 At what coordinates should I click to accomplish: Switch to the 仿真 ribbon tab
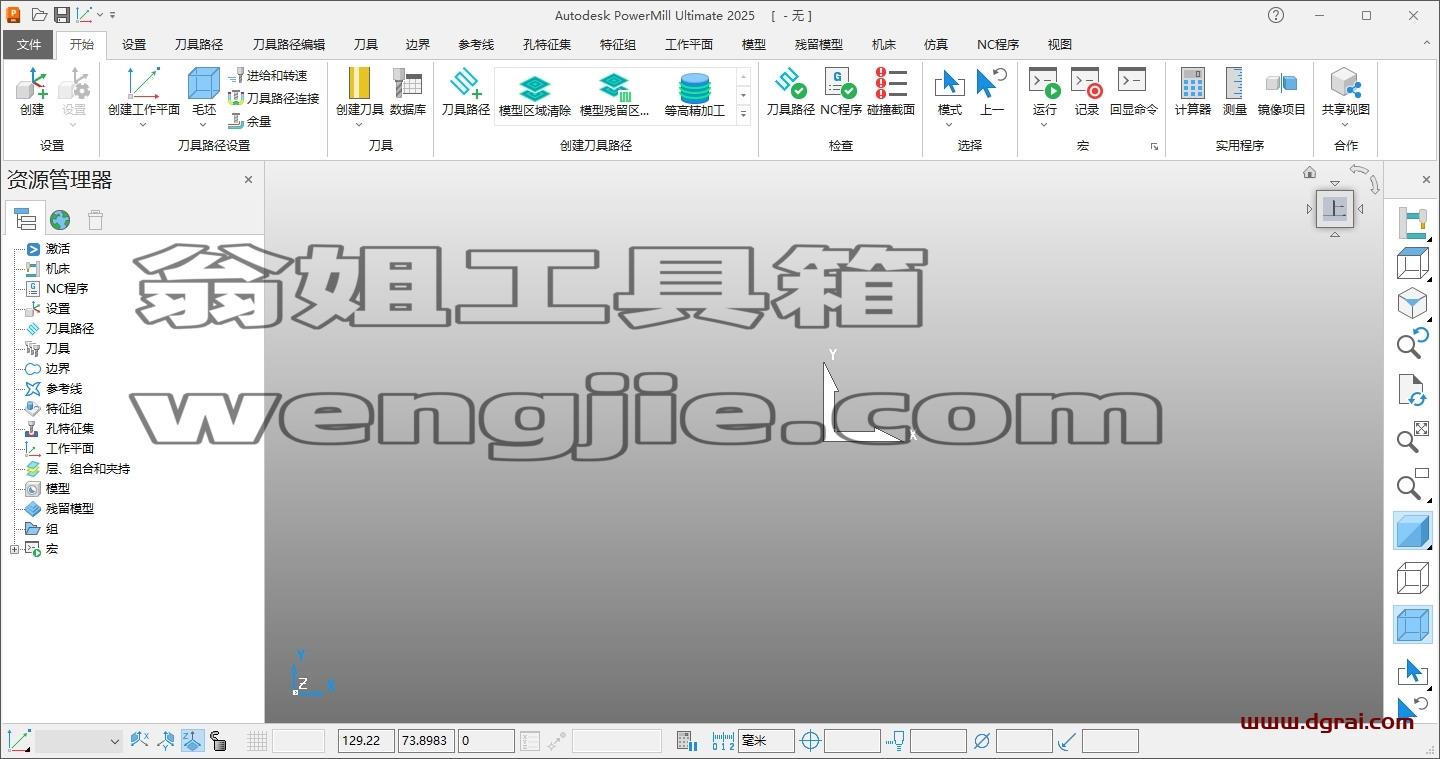pyautogui.click(x=936, y=45)
